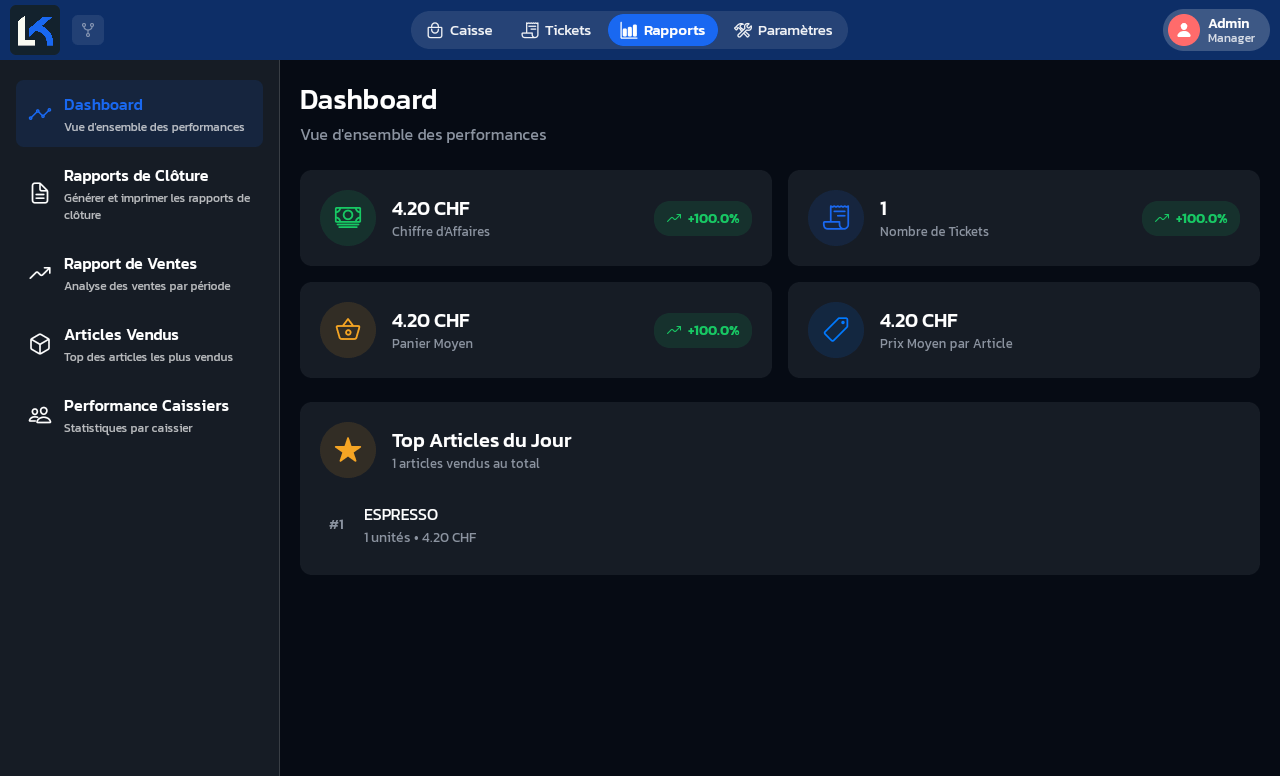Open Rapports de Clôture section
This screenshot has width=1280, height=776.
139,193
